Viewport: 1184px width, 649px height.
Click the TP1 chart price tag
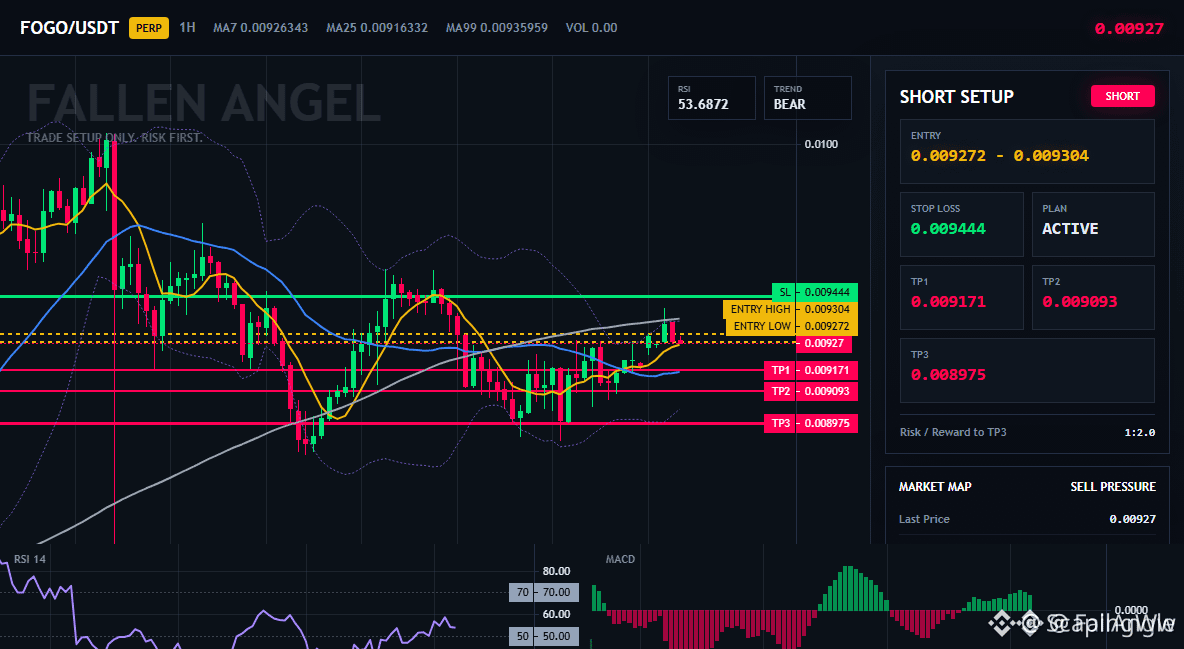tap(811, 370)
